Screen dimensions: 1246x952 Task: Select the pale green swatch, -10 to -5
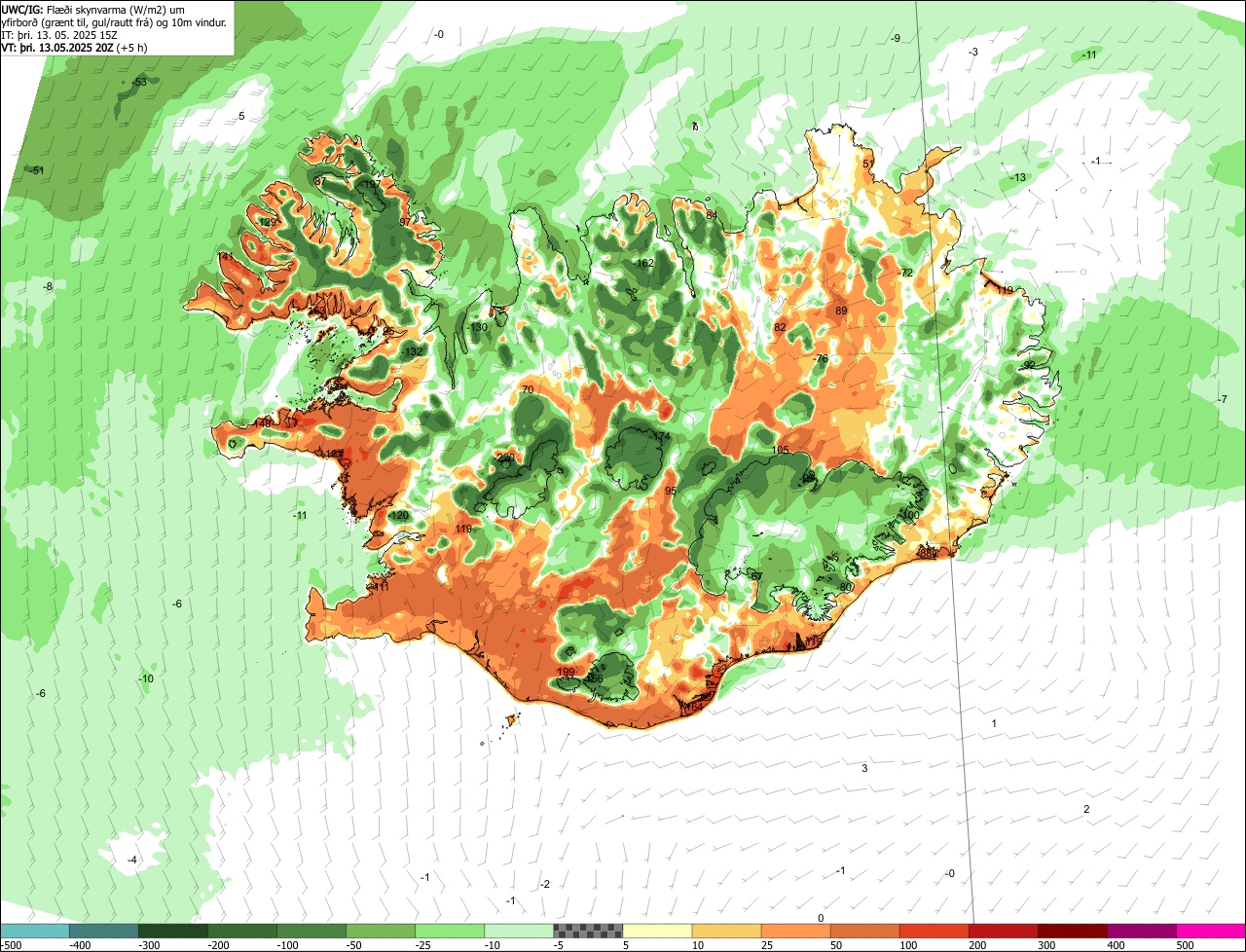pyautogui.click(x=519, y=931)
